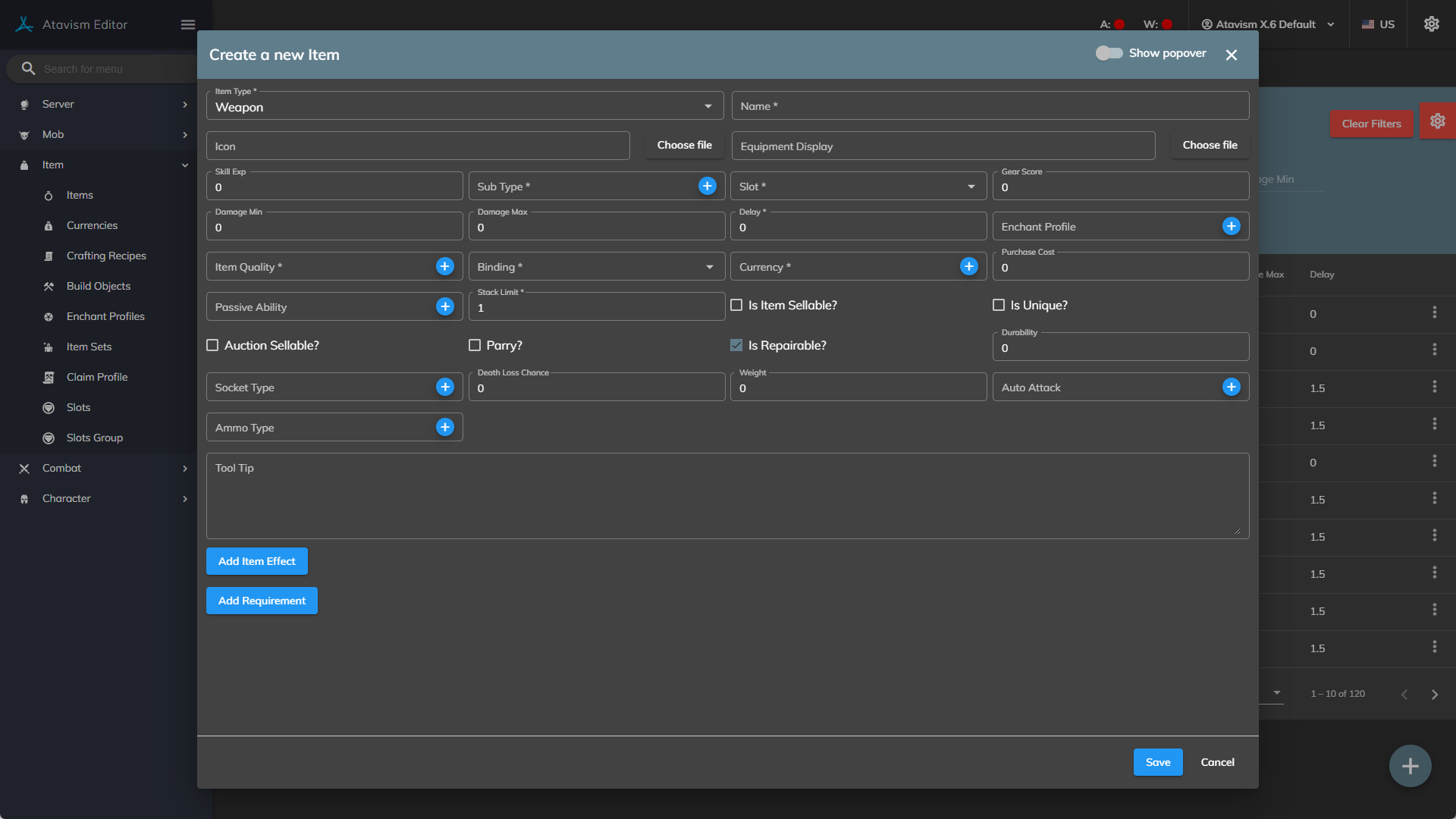Screen dimensions: 1456x819
Task: Click the plus icon next to Currency
Action: [968, 266]
